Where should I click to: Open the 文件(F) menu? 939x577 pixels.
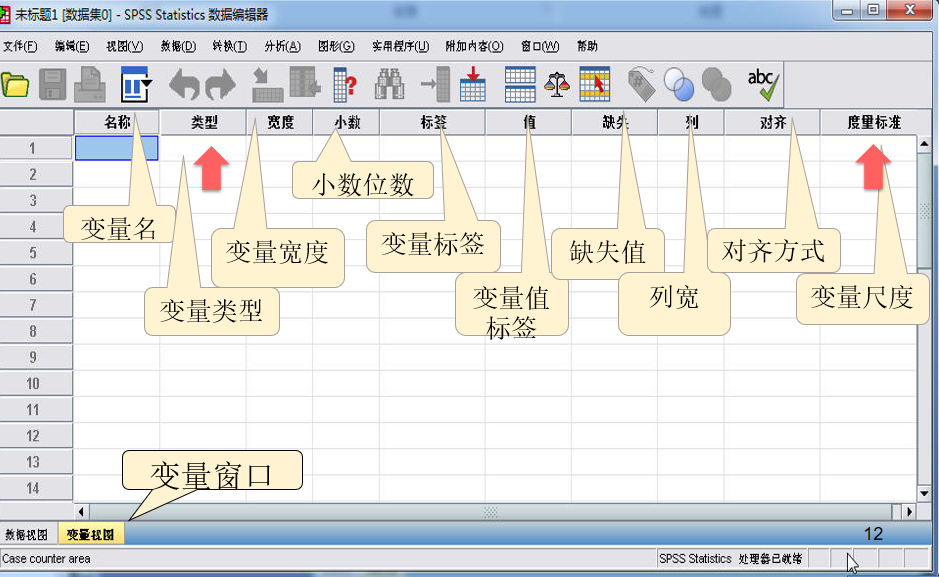click(x=20, y=46)
